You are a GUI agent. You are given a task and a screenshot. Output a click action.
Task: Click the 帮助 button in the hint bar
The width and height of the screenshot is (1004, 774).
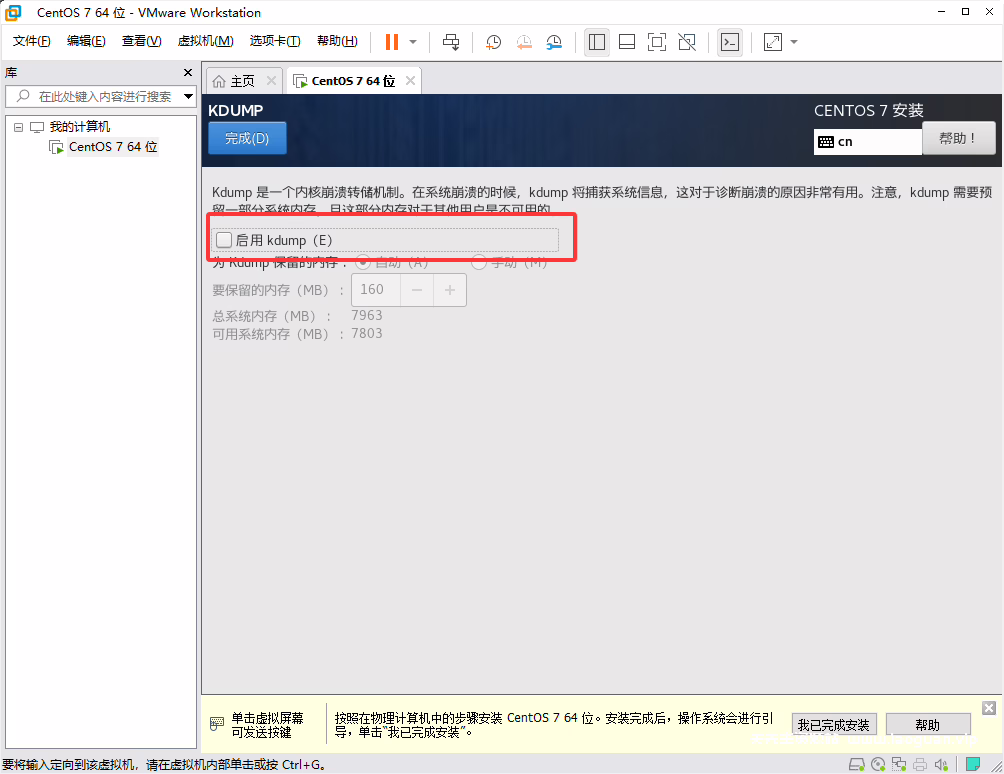tap(928, 725)
